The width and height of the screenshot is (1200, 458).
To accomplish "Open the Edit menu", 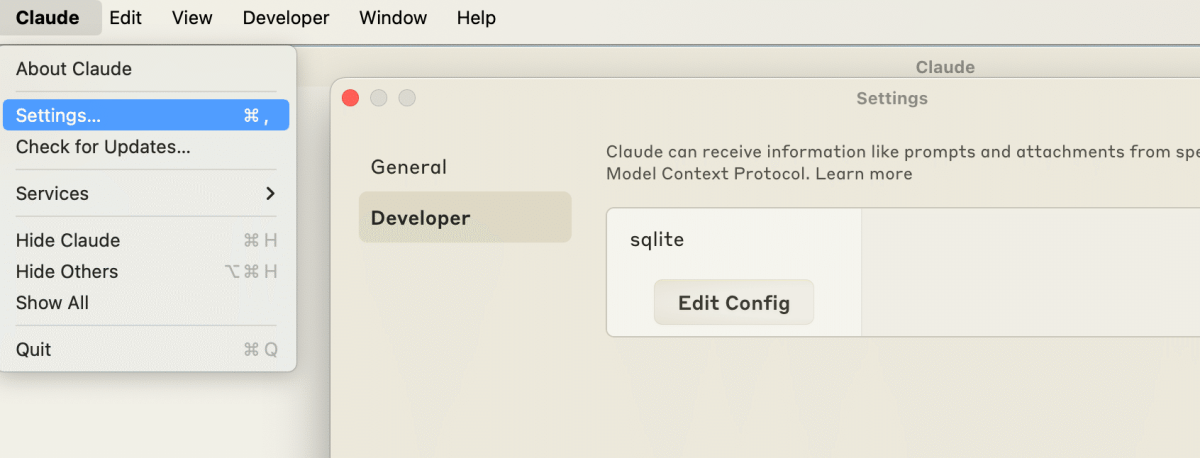I will click(x=125, y=18).
